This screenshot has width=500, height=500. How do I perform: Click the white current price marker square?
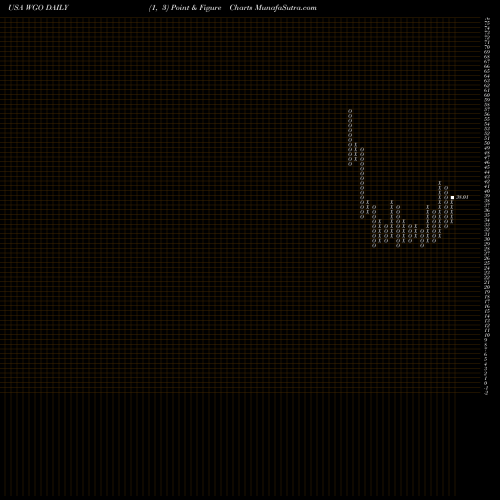452,197
